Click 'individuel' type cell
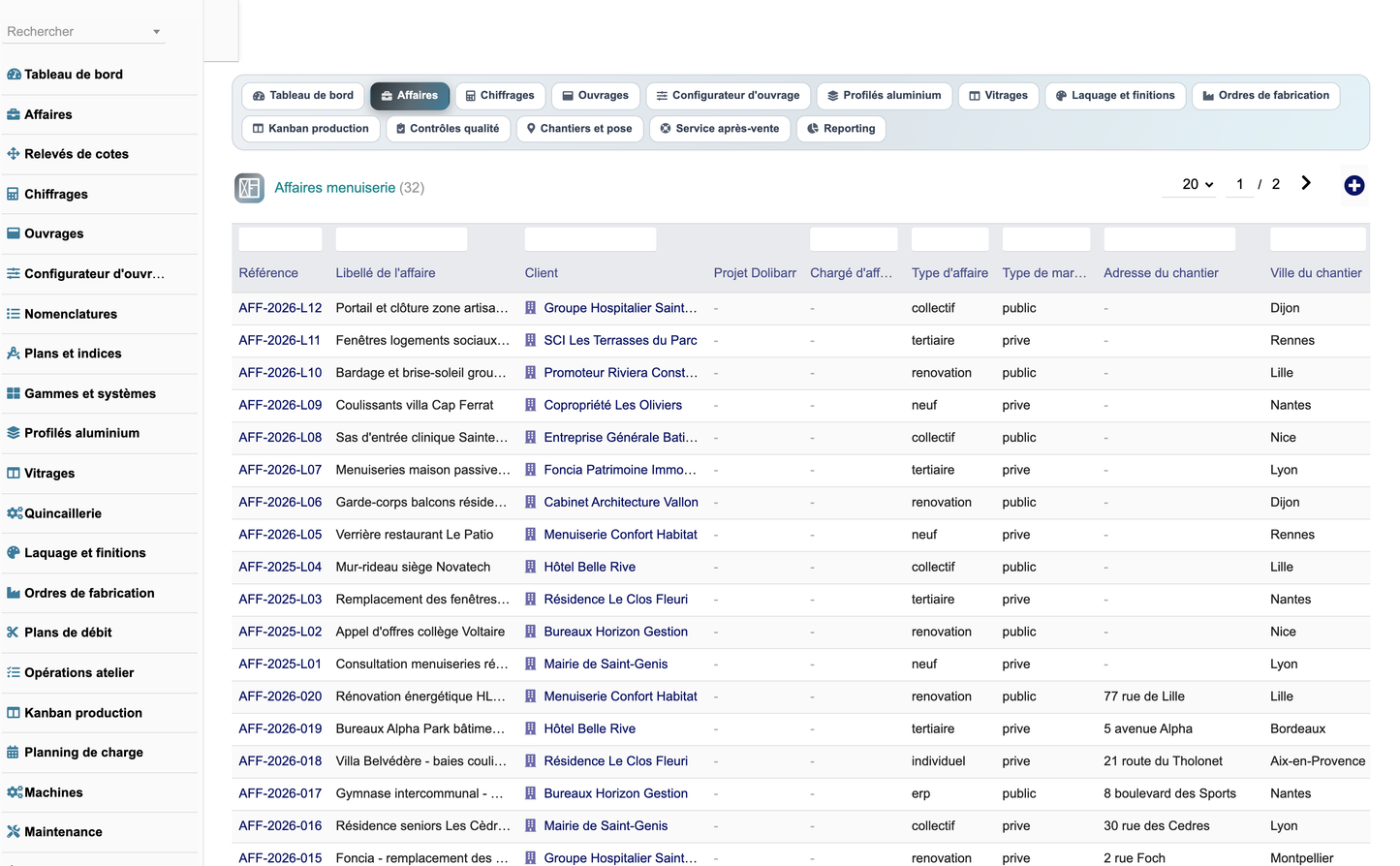Viewport: 1400px width, 866px height. click(938, 761)
